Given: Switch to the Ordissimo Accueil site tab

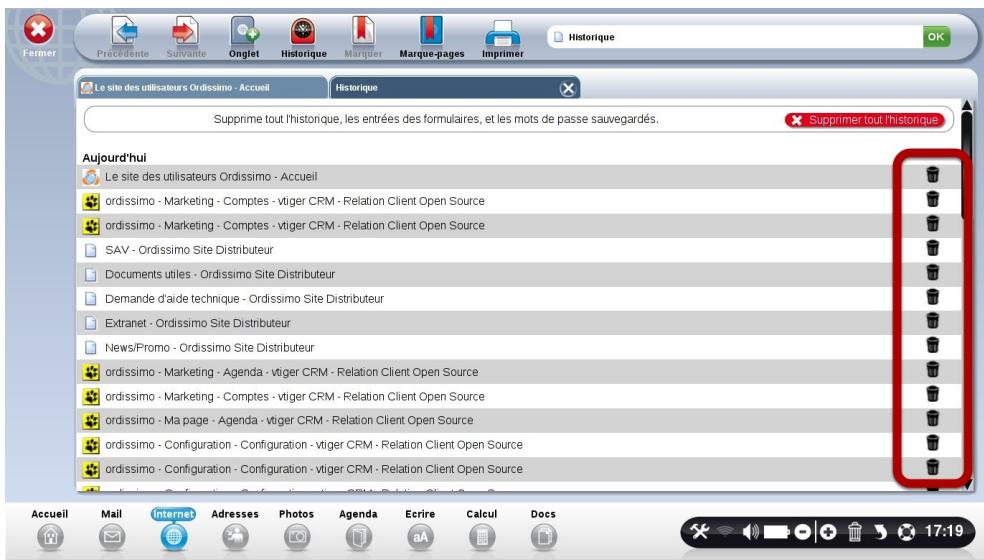Looking at the screenshot, I should (202, 87).
